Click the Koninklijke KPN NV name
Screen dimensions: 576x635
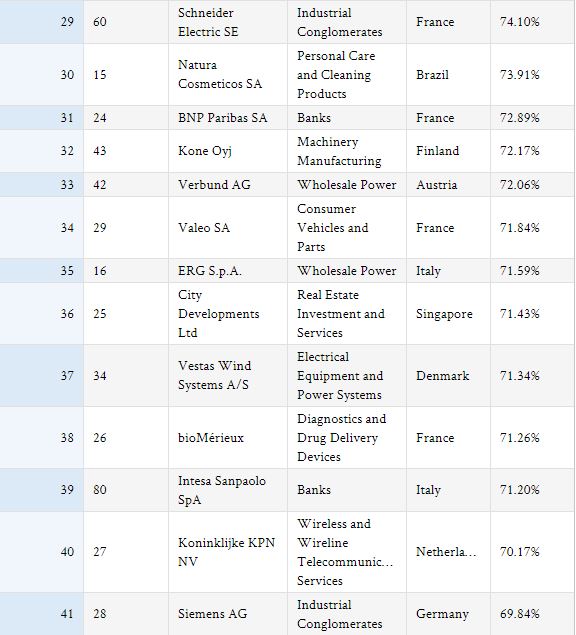point(226,552)
